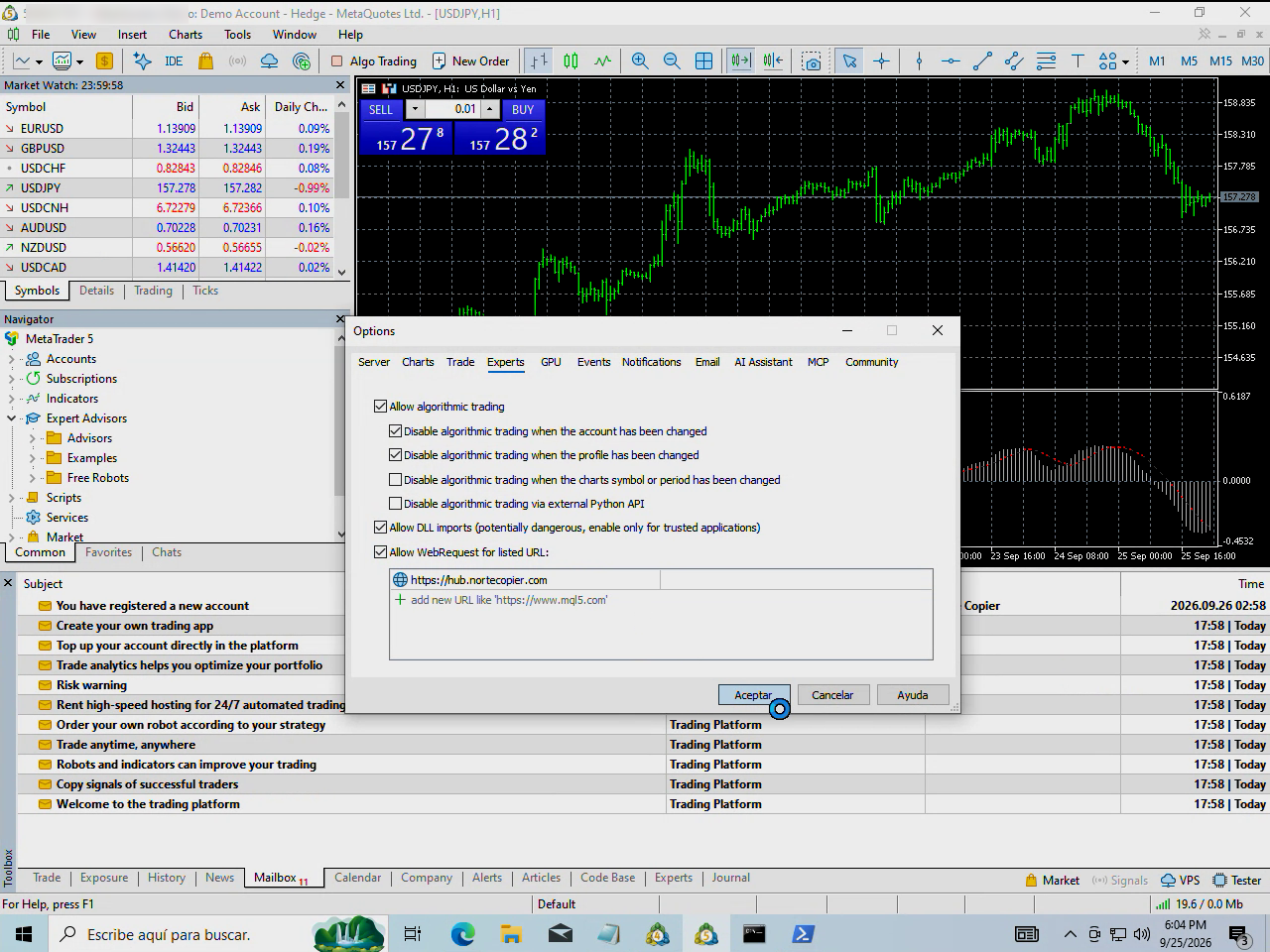The height and width of the screenshot is (952, 1270).
Task: Collapse the Expert Advisors node
Action: point(12,418)
